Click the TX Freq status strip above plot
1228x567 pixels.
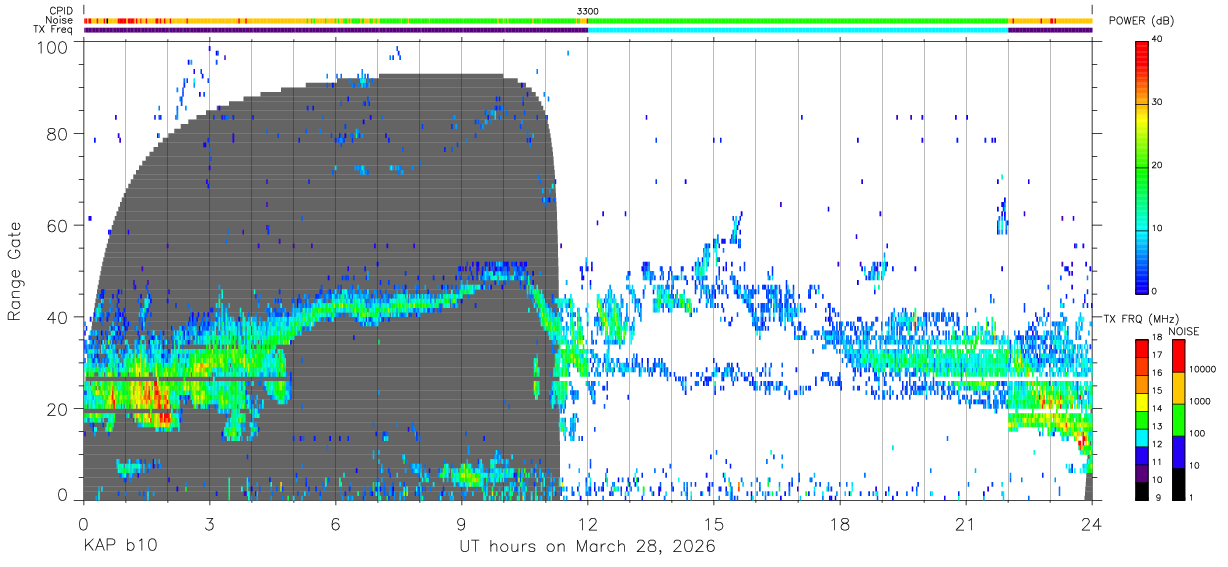[588, 30]
